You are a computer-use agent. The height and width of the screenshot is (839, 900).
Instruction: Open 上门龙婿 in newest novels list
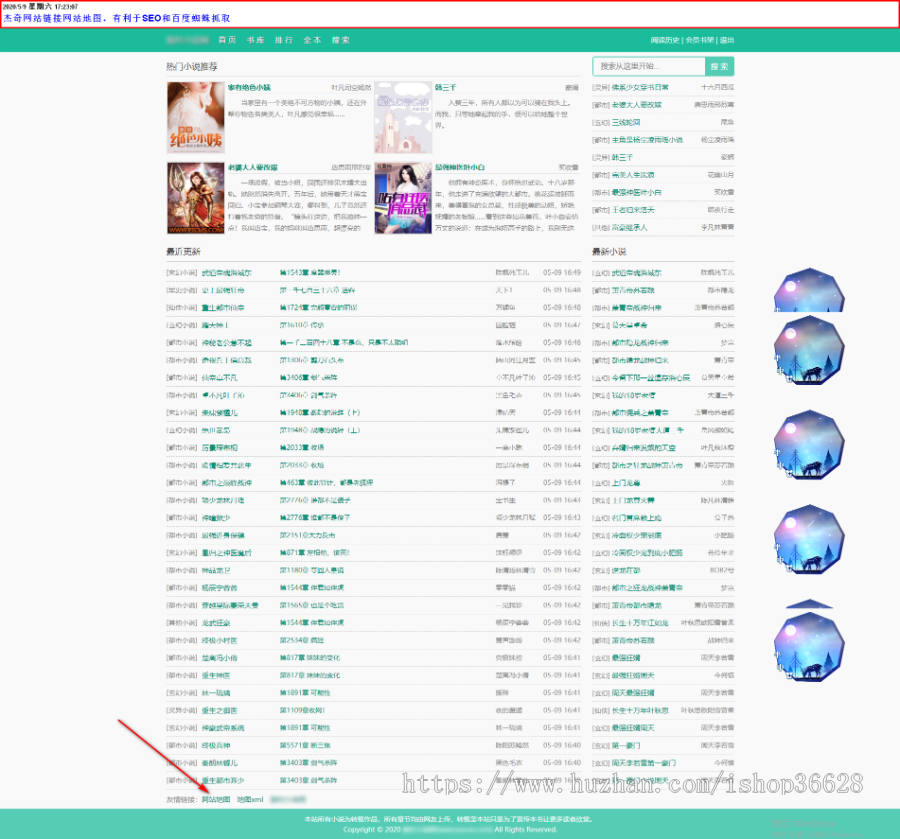pos(626,483)
